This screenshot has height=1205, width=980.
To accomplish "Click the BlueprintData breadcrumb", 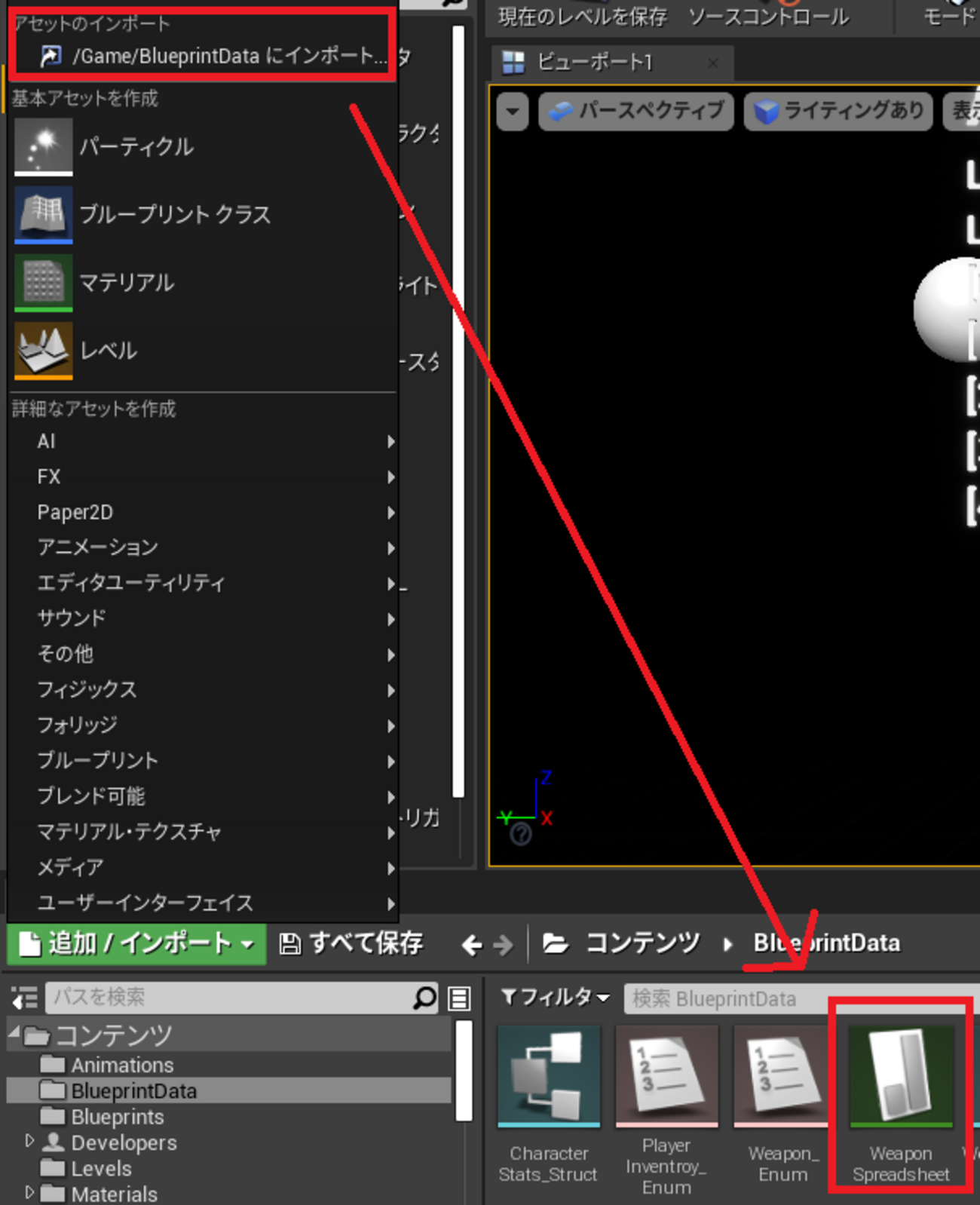I will pyautogui.click(x=827, y=943).
